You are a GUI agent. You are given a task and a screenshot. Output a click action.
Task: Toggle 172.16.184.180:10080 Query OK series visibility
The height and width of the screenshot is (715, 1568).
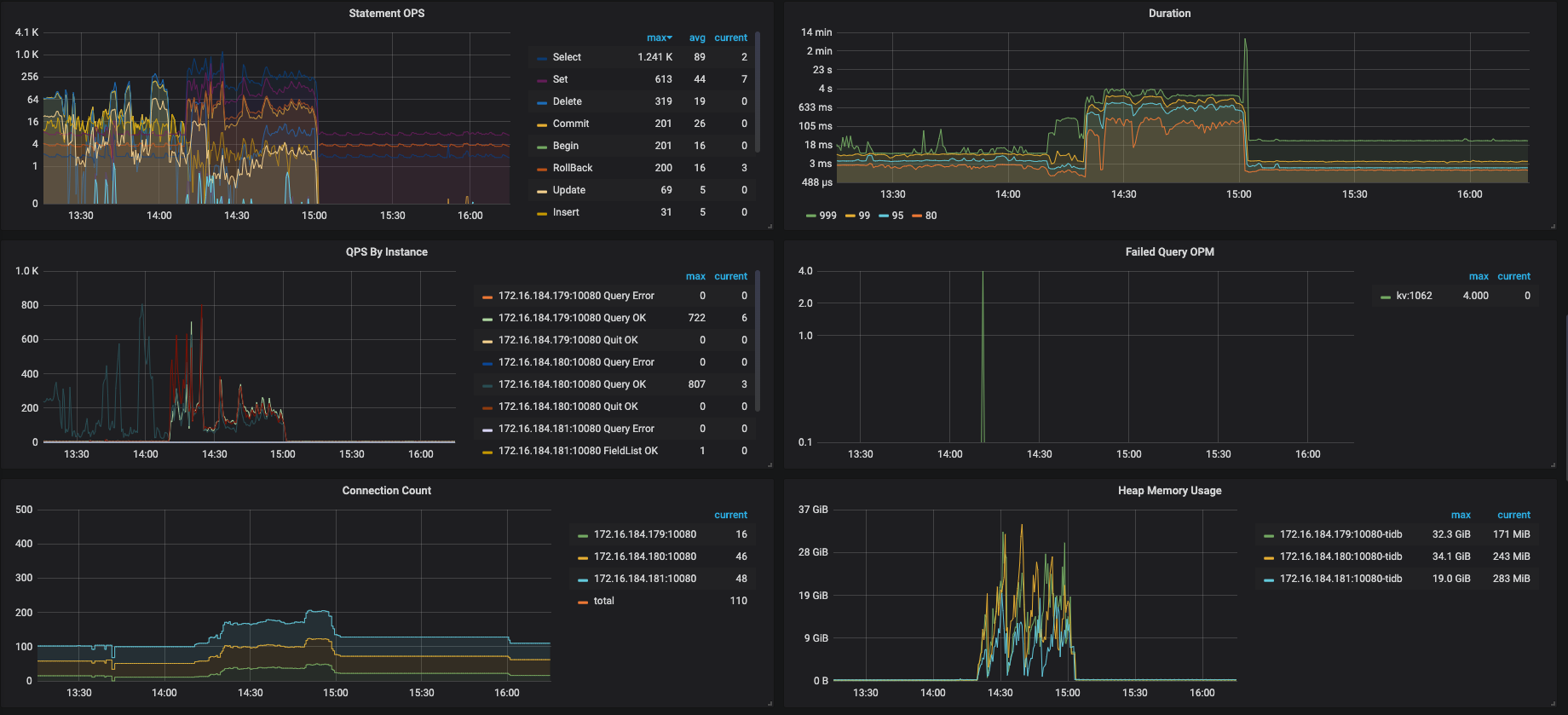(x=572, y=384)
